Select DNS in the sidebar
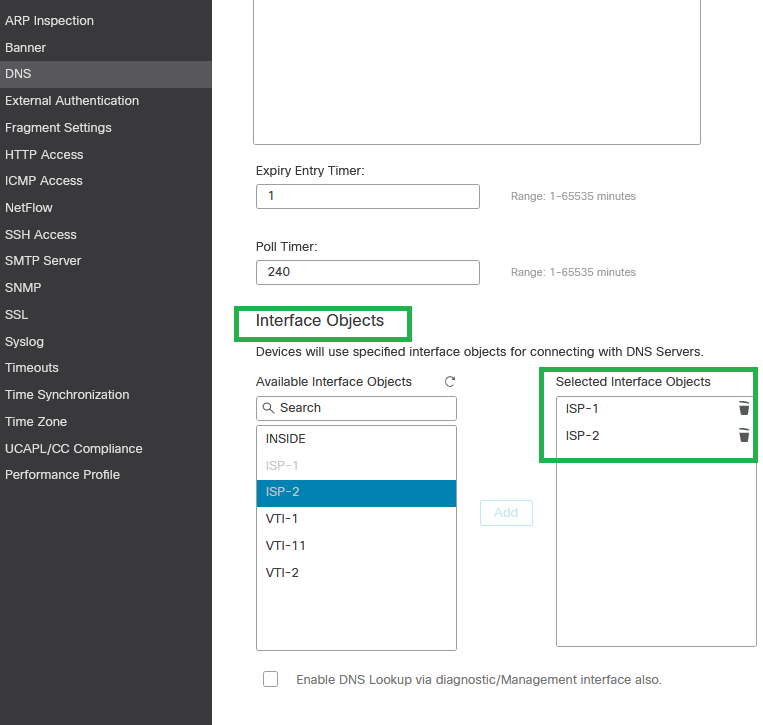 tap(106, 74)
